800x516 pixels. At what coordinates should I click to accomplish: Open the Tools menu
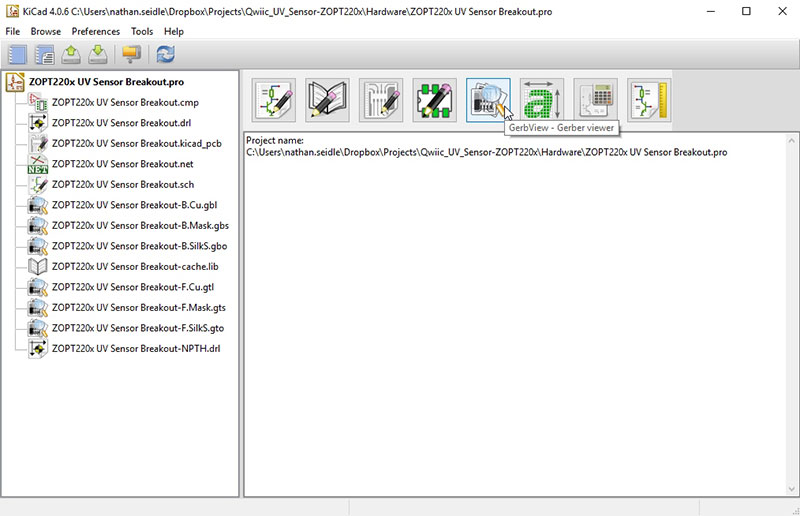142,31
